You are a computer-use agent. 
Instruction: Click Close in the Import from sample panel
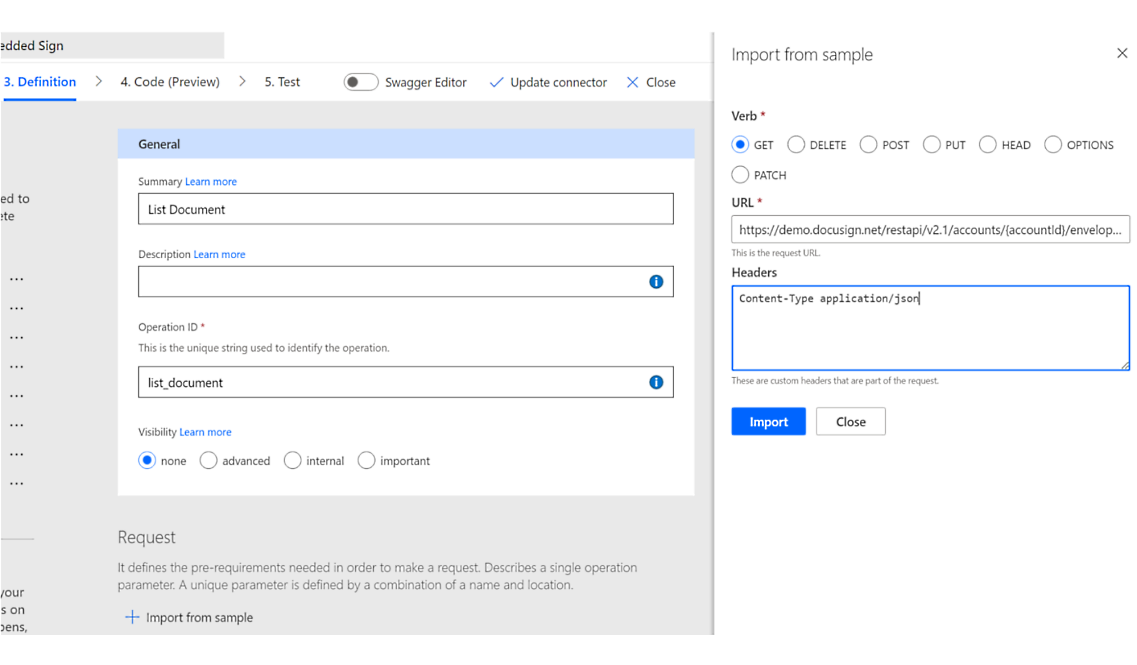point(850,421)
